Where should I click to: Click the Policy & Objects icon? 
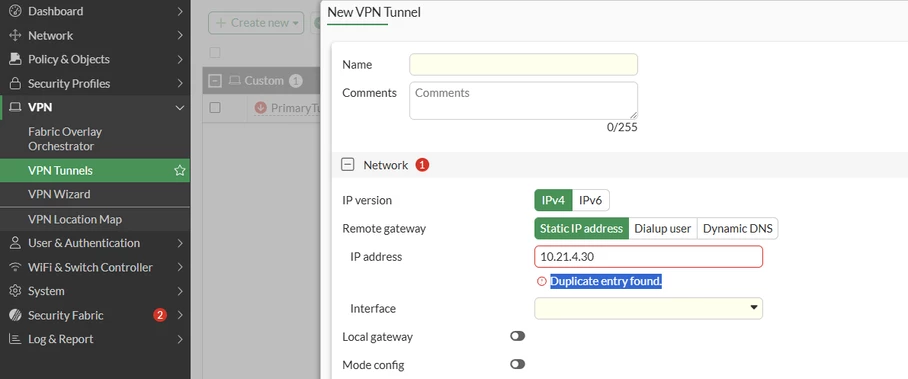pyautogui.click(x=15, y=59)
